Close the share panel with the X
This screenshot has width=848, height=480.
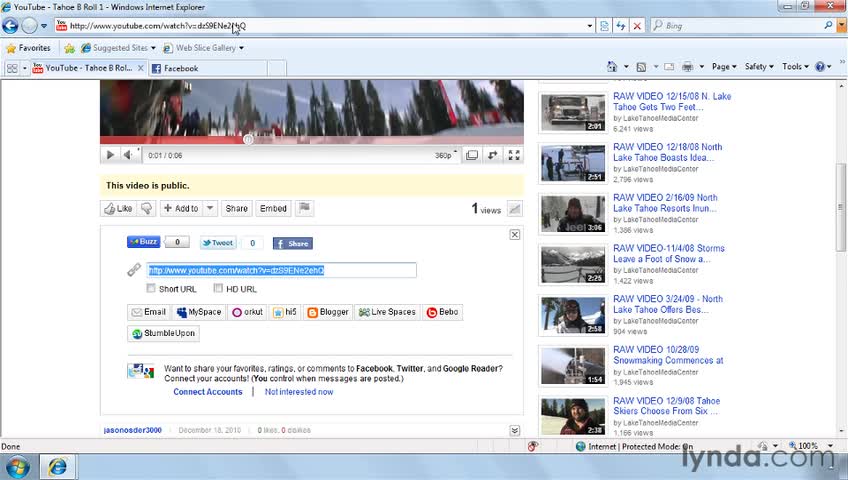515,235
